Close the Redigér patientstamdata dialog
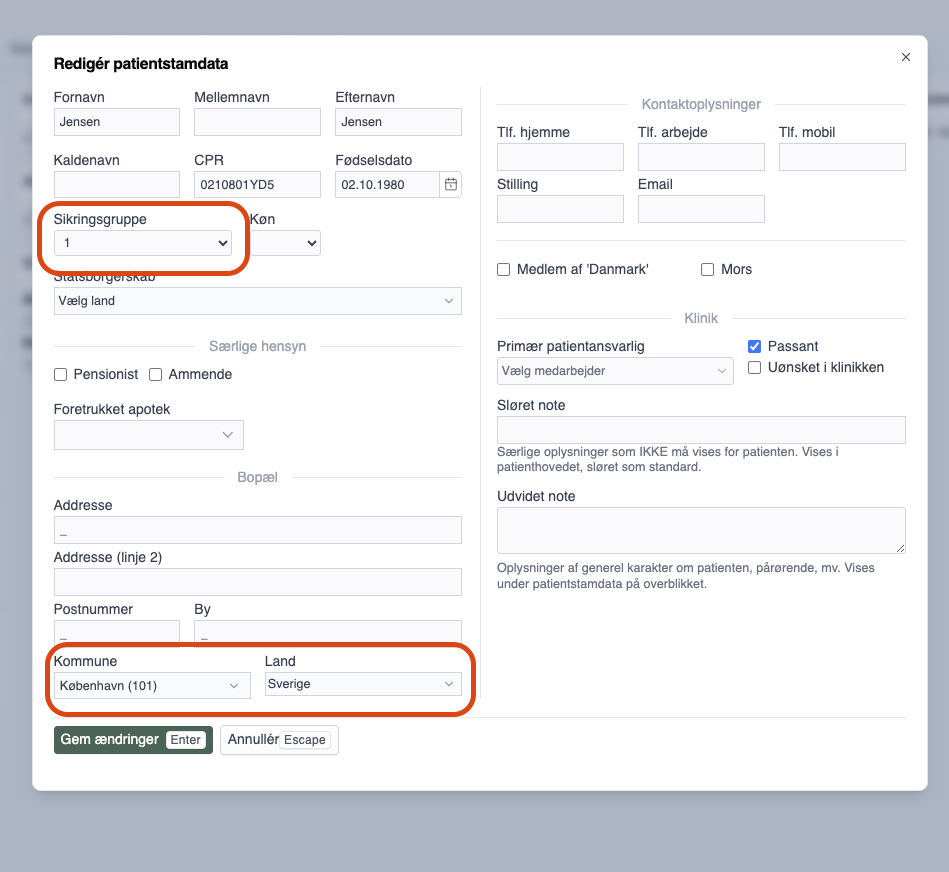Screen dimensions: 949x872 906,57
